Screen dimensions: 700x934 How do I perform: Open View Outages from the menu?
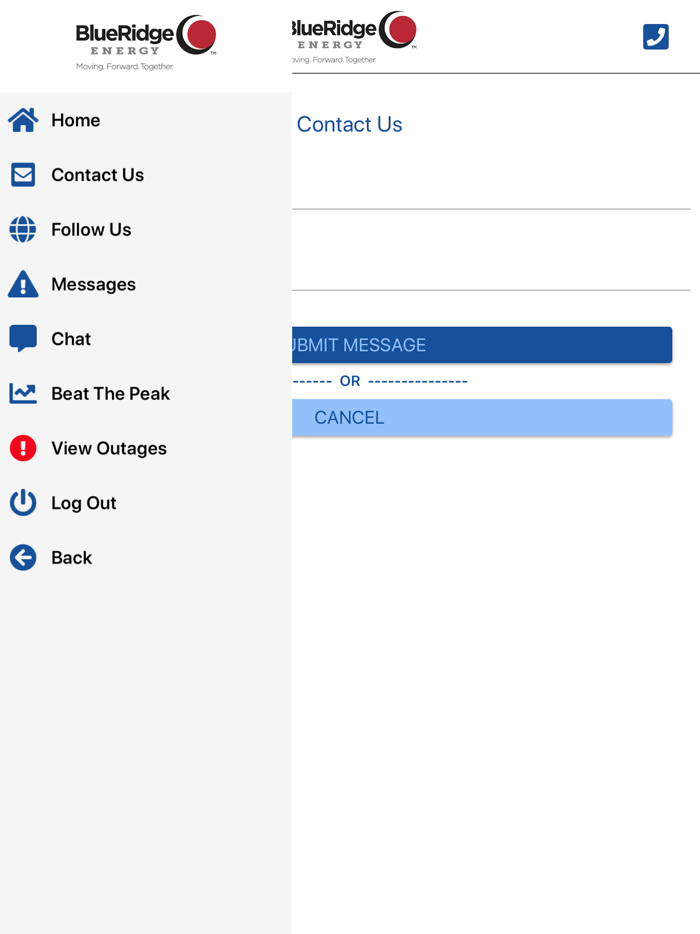coord(108,448)
